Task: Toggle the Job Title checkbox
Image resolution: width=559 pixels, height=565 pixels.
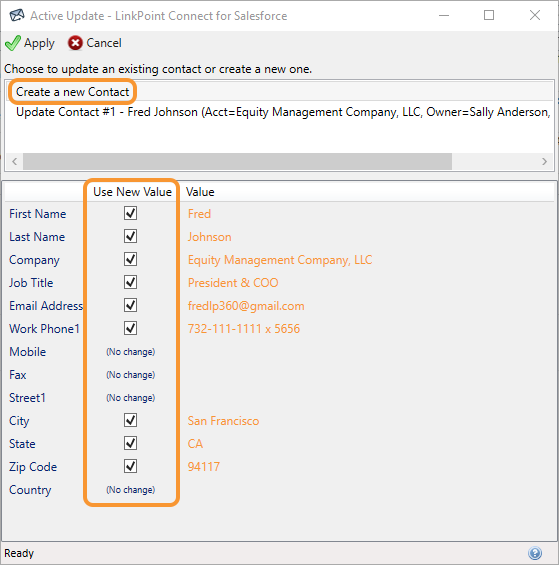Action: pyautogui.click(x=130, y=282)
